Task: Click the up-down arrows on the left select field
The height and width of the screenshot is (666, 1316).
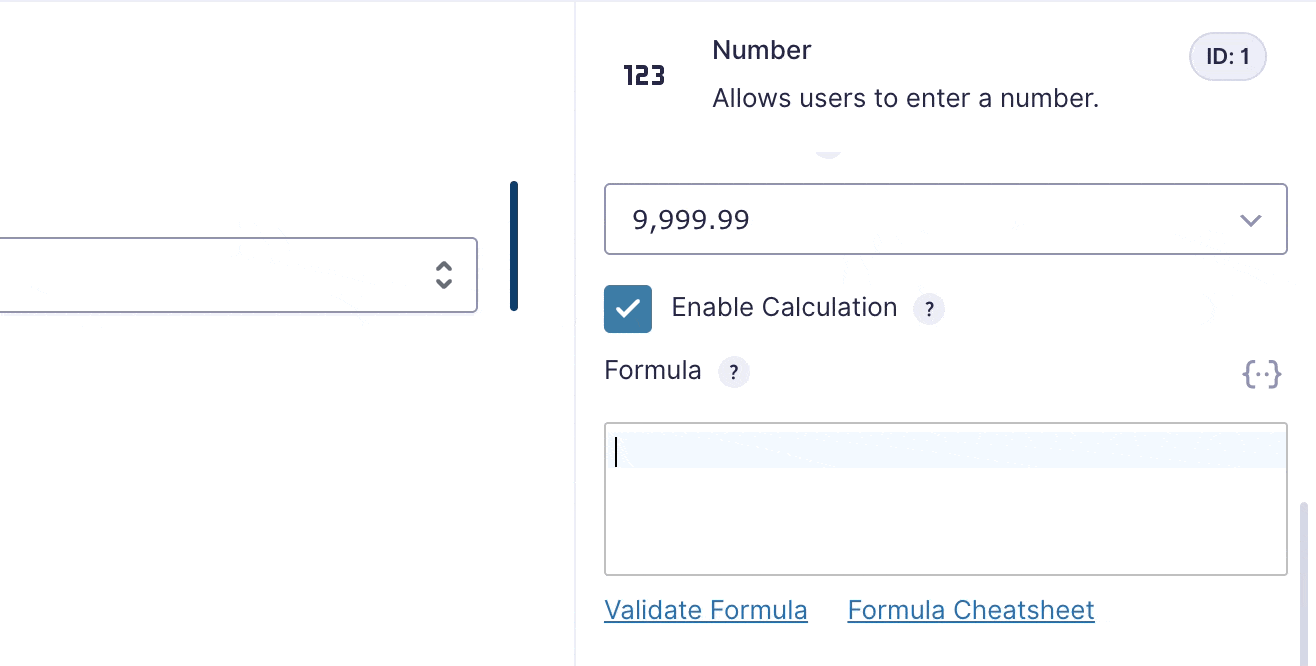Action: click(444, 275)
